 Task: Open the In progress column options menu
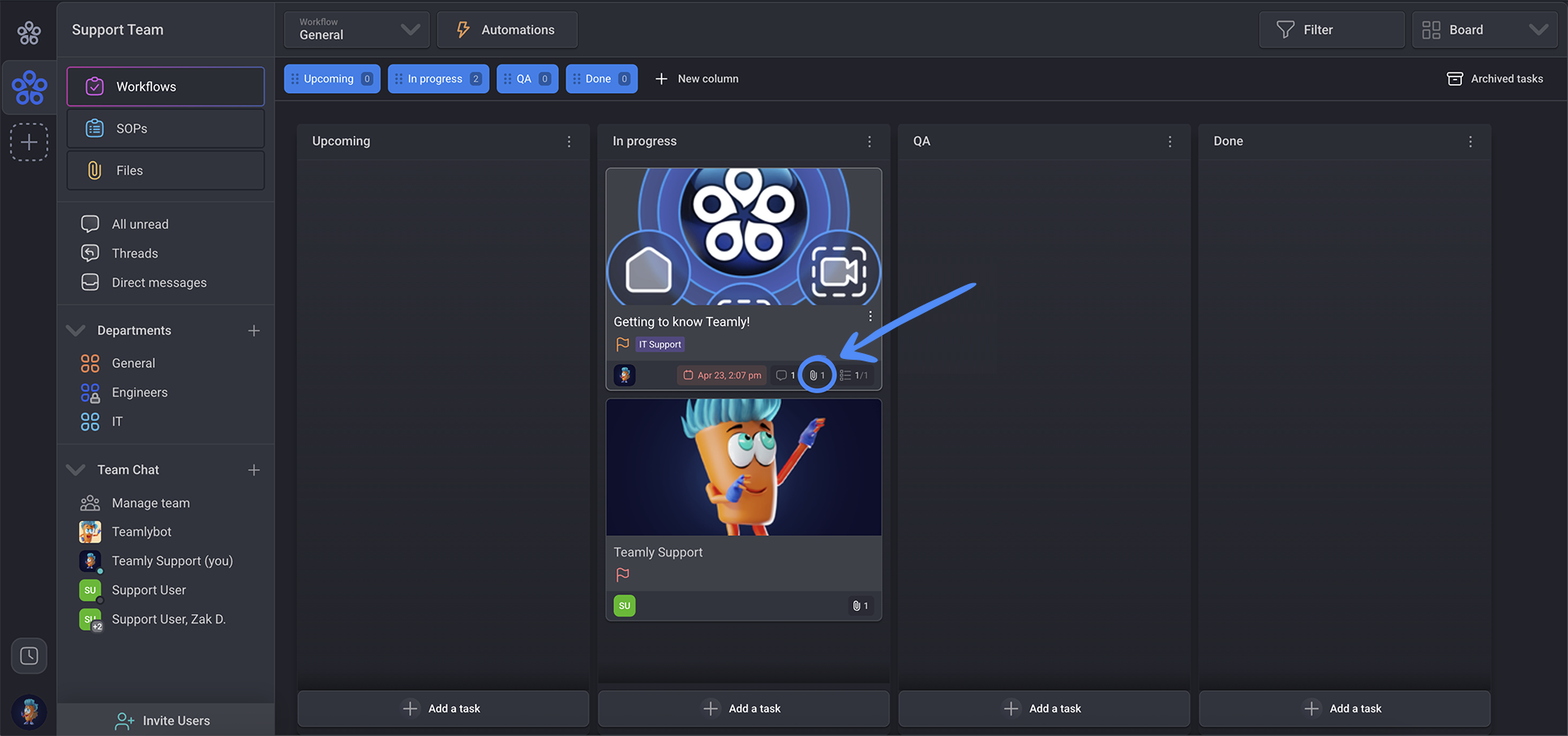click(869, 142)
